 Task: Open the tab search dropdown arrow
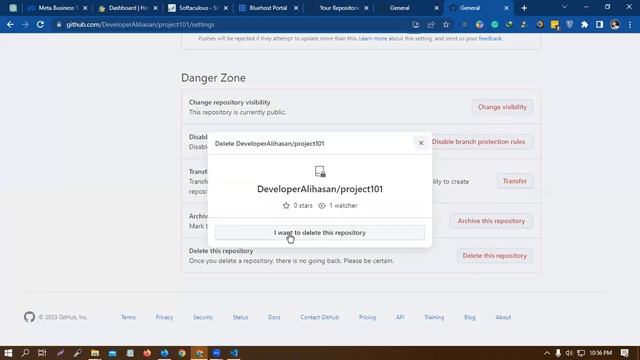click(x=564, y=7)
